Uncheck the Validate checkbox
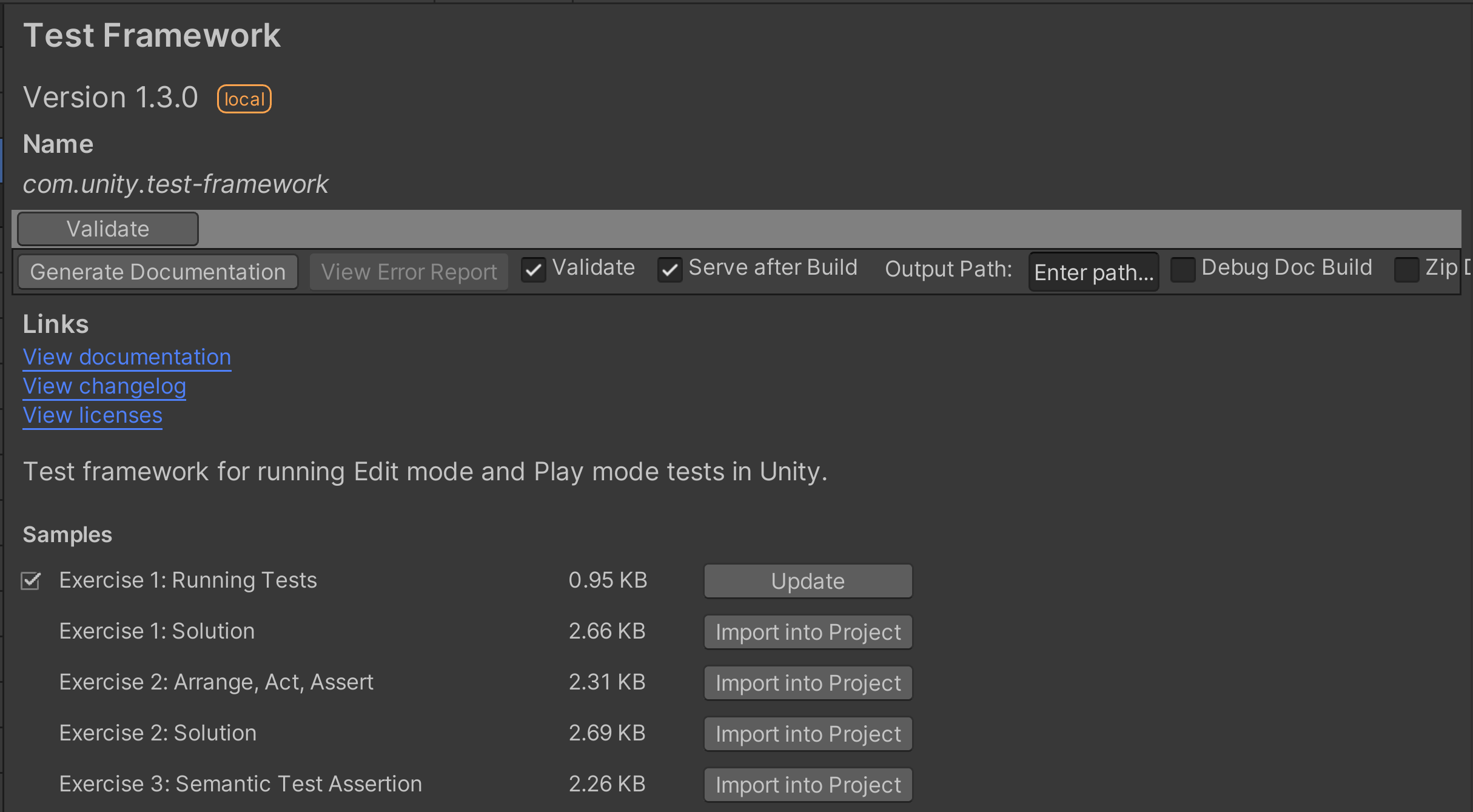 [534, 270]
